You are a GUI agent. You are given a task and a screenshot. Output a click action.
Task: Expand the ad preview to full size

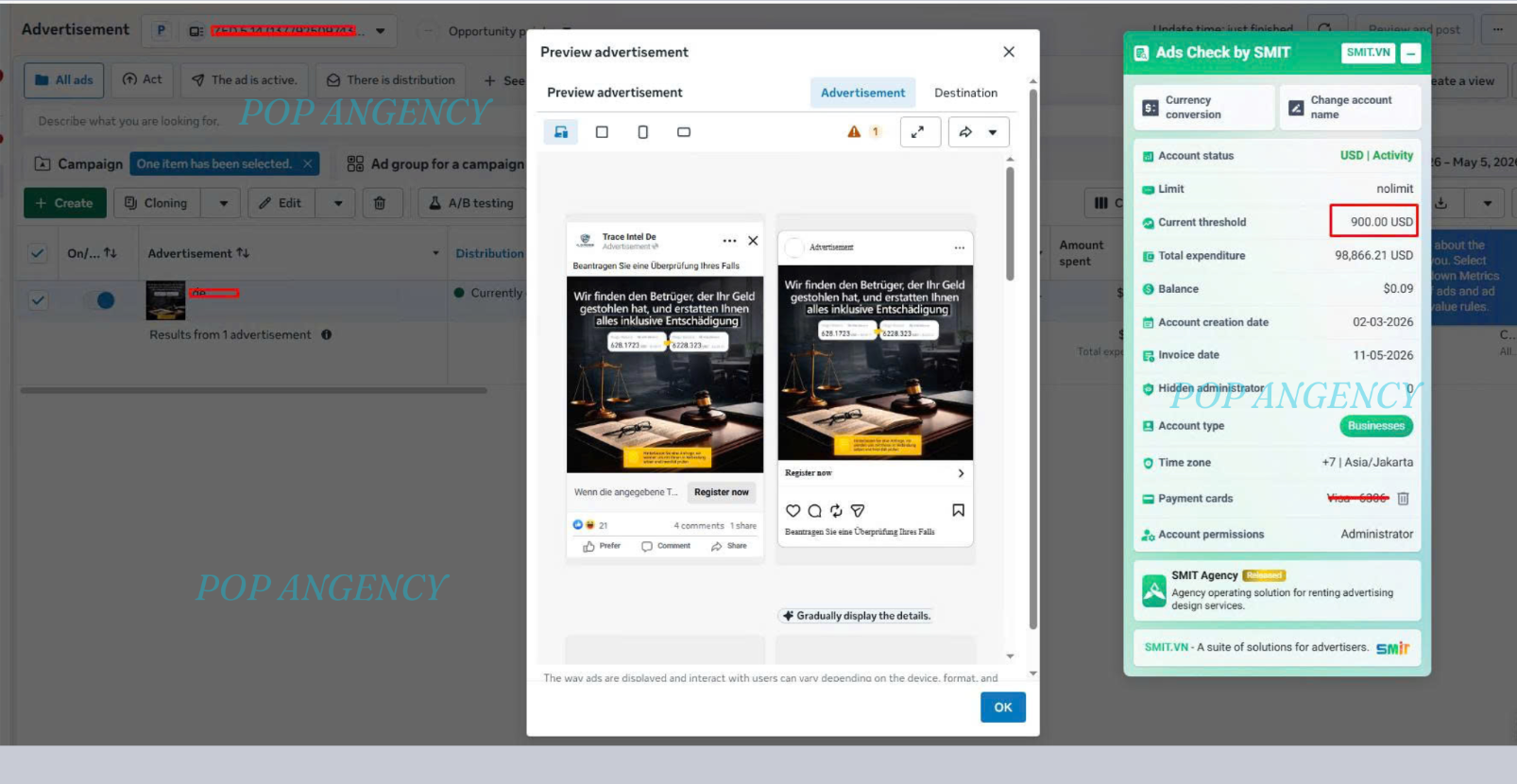920,132
